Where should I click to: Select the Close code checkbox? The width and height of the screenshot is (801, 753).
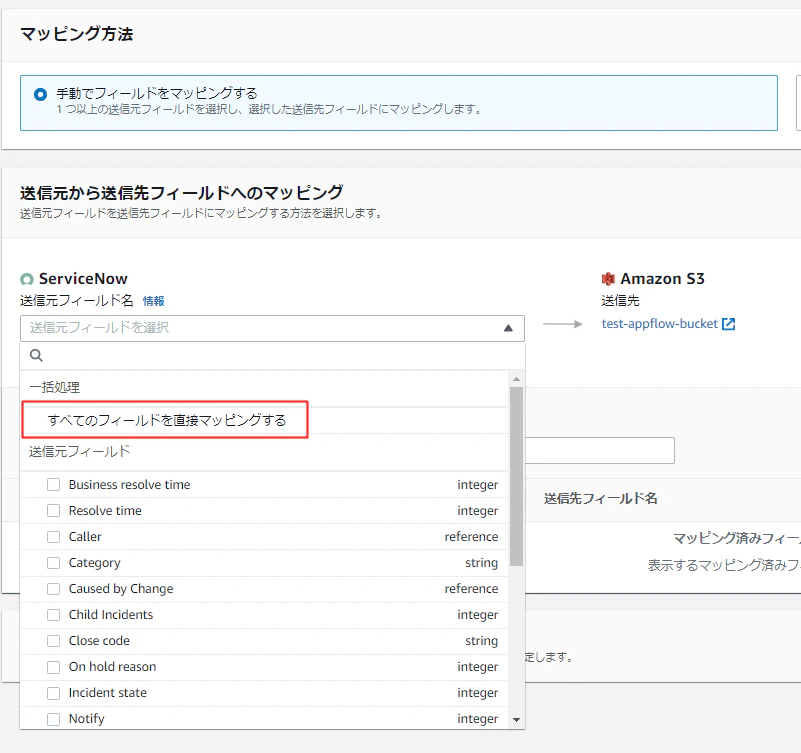pos(54,641)
